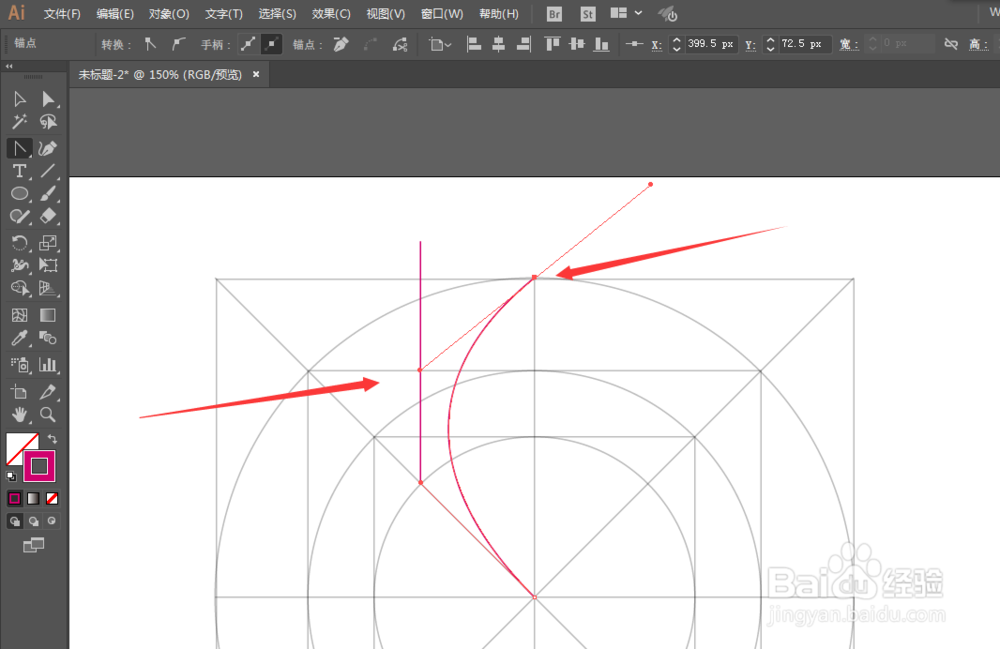Hide handles for multiple selected anchors
Viewport: 1000px width, 649px height.
[272, 44]
